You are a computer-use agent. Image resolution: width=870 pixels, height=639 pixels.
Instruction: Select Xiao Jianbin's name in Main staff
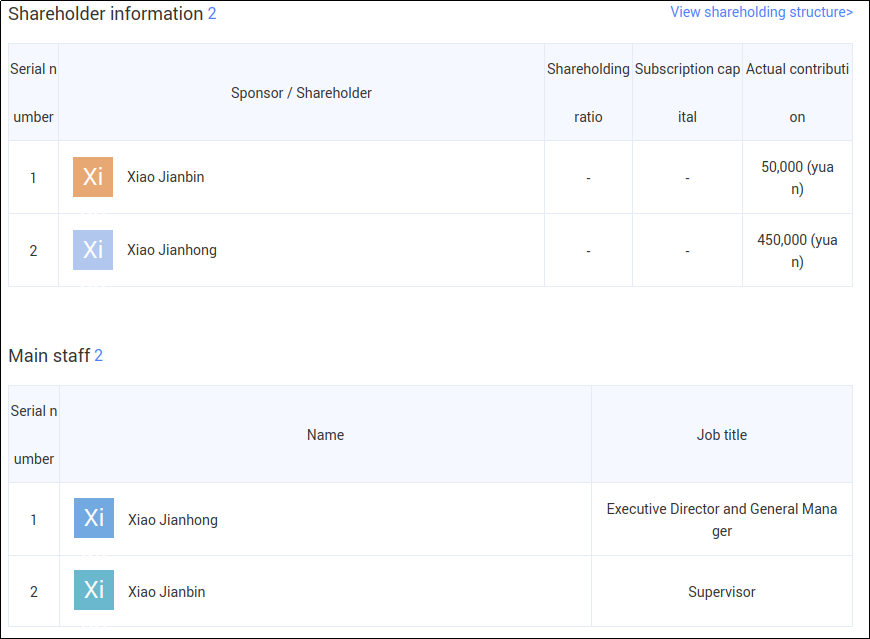[x=166, y=592]
